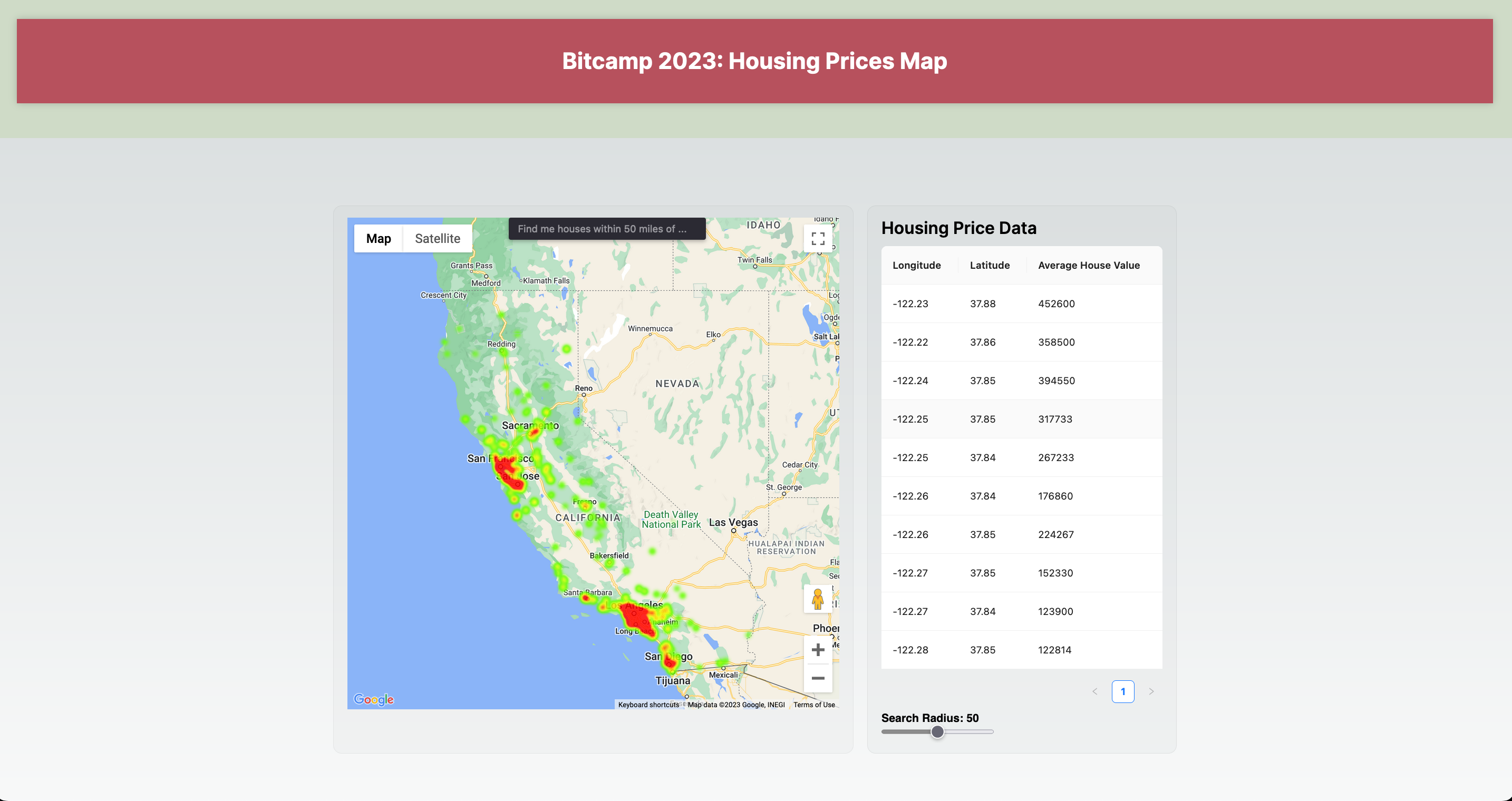This screenshot has height=801, width=1512.
Task: Click the Las Vegas map label
Action: tap(733, 522)
